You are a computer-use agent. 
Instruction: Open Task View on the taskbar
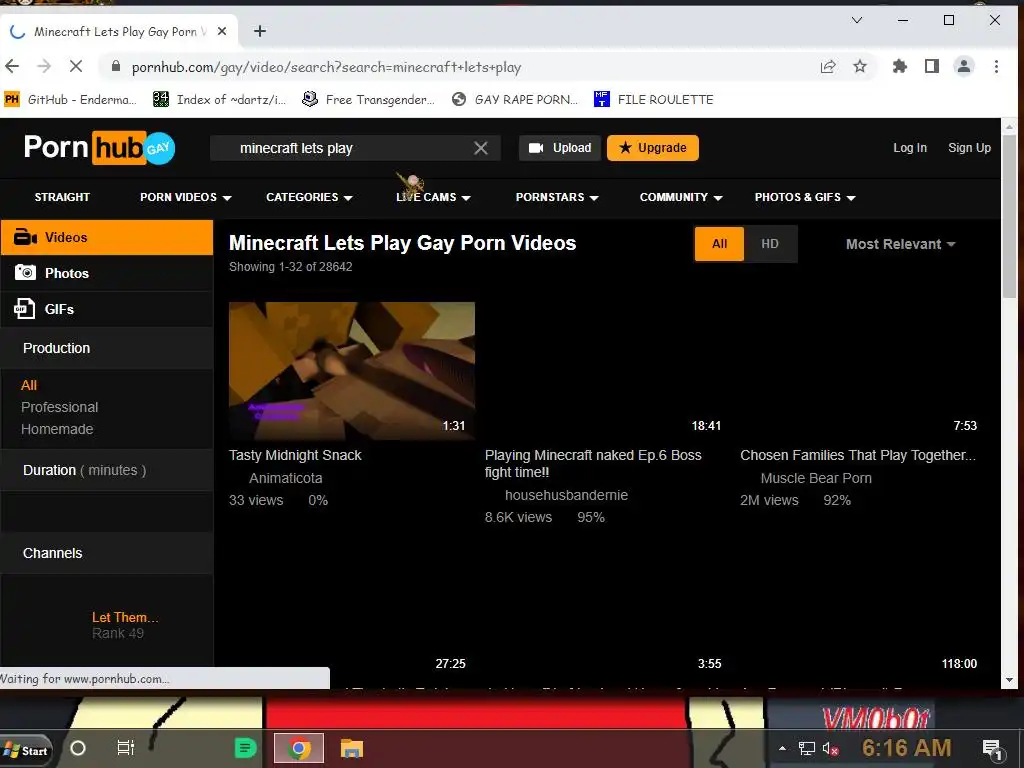coord(125,748)
